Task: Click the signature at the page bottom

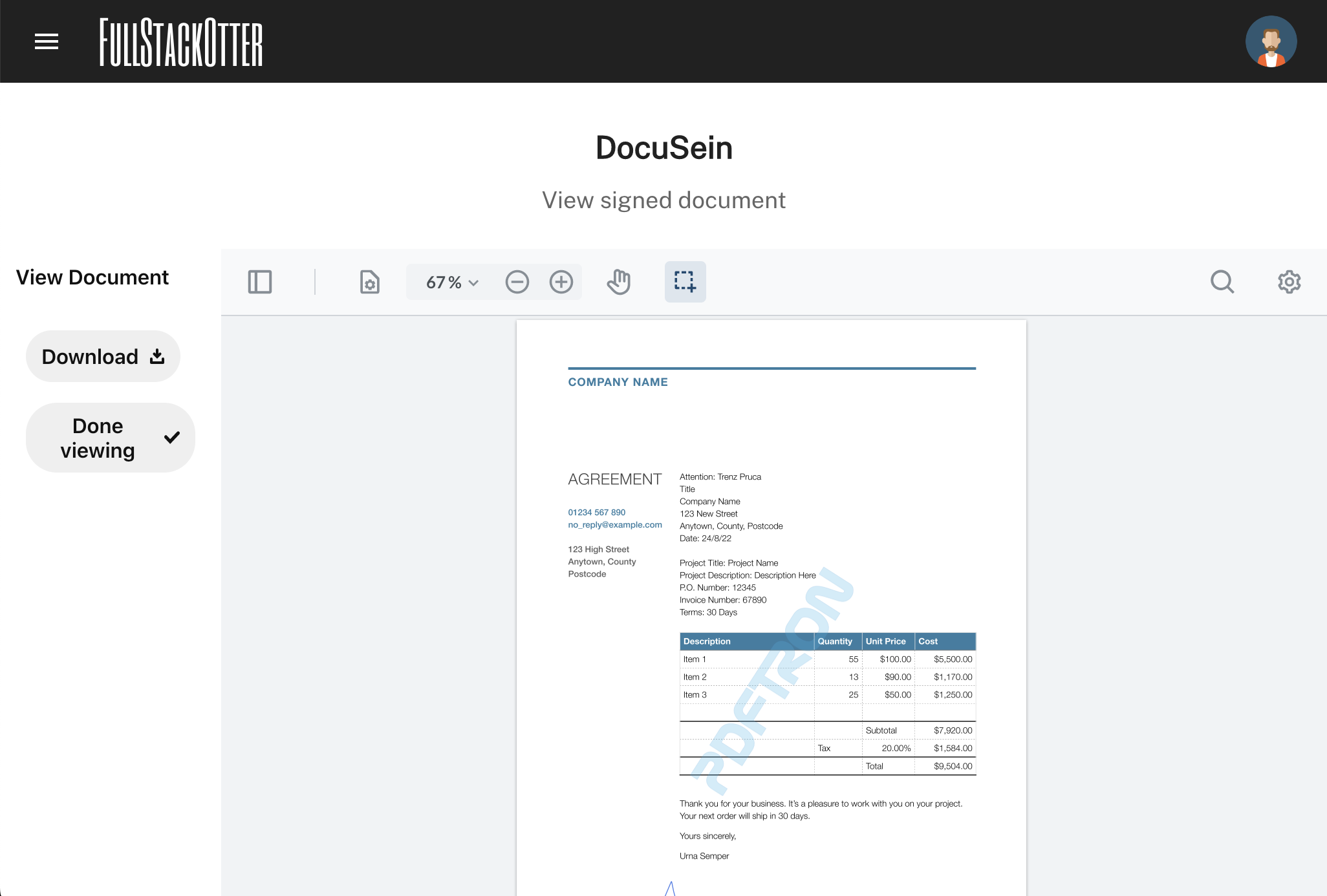Action: [x=671, y=889]
